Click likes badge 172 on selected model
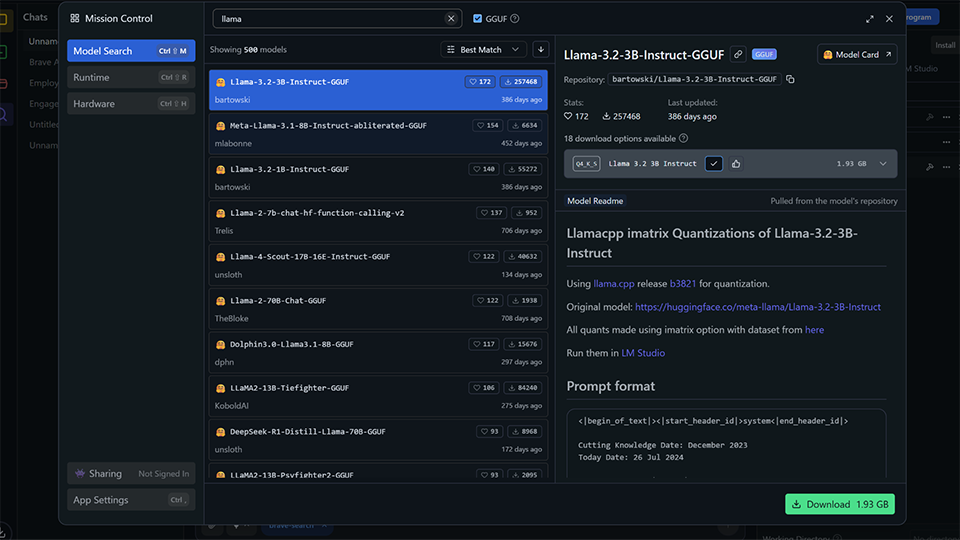960x540 pixels. (x=480, y=81)
